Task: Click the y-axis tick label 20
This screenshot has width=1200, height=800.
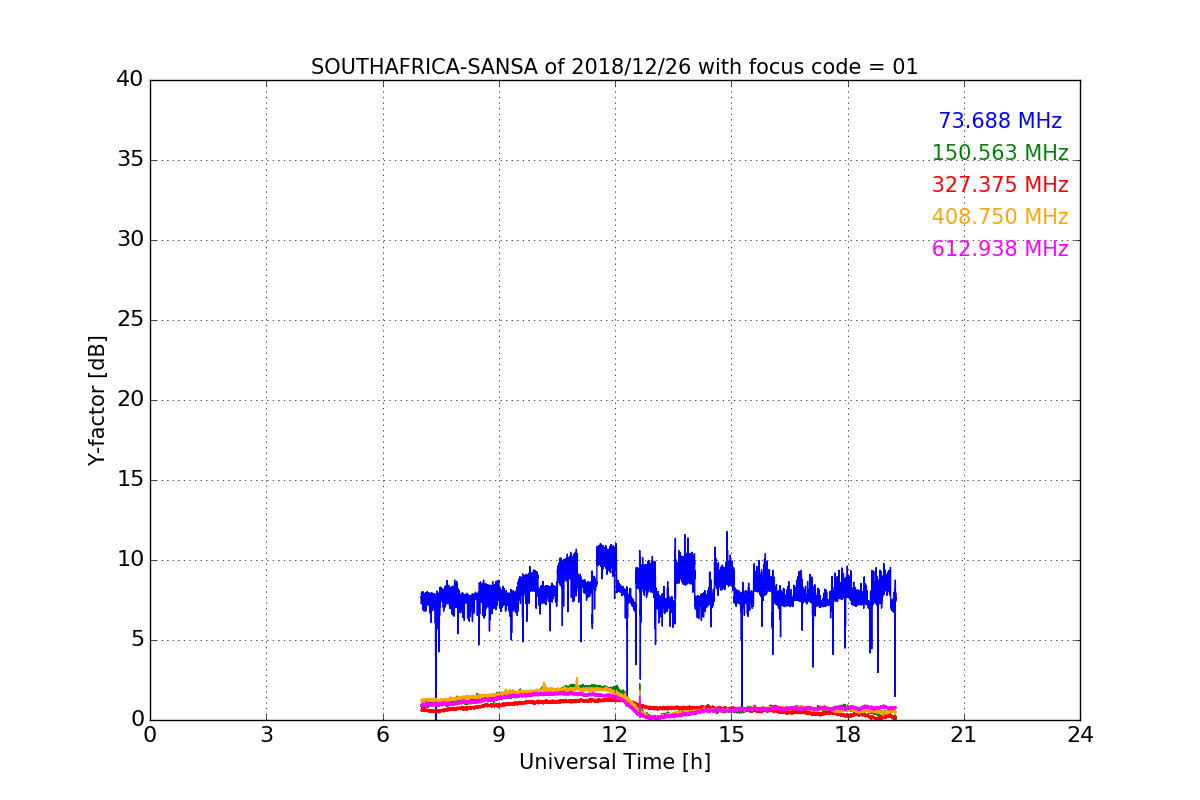Action: 130,400
